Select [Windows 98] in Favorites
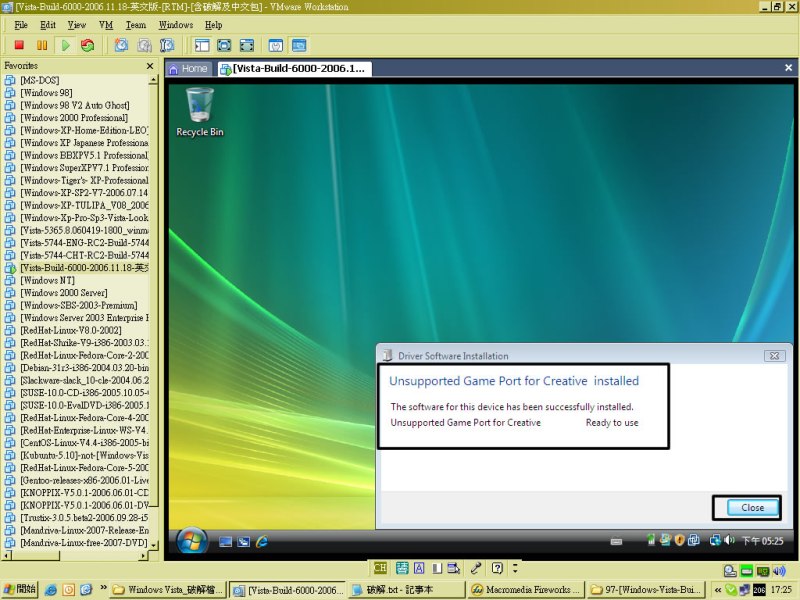Viewport: 800px width, 600px height. (x=46, y=93)
